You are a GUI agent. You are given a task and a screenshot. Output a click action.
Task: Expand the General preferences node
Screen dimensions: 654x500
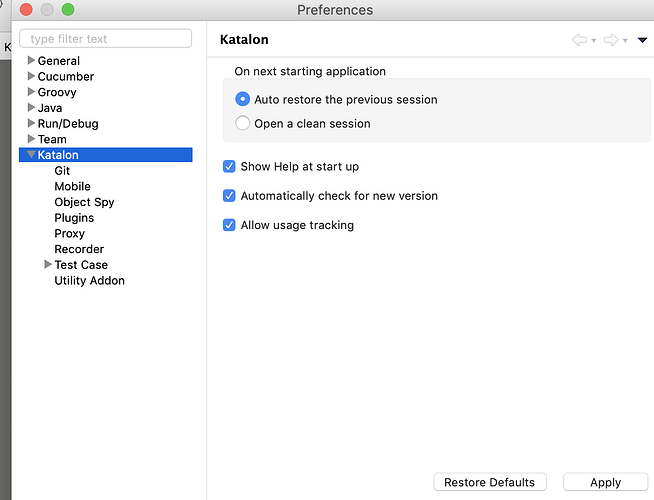31,61
